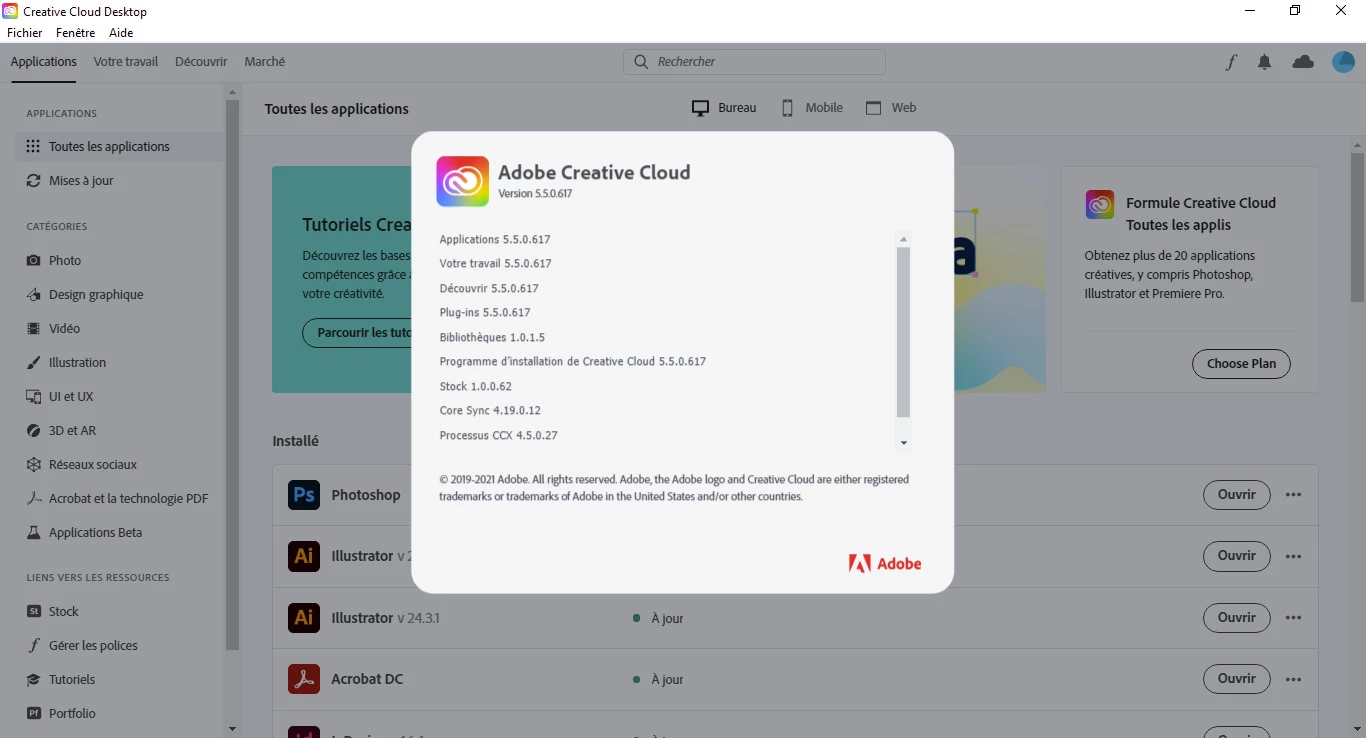Select the Réseaux sociaux category

(x=119, y=464)
